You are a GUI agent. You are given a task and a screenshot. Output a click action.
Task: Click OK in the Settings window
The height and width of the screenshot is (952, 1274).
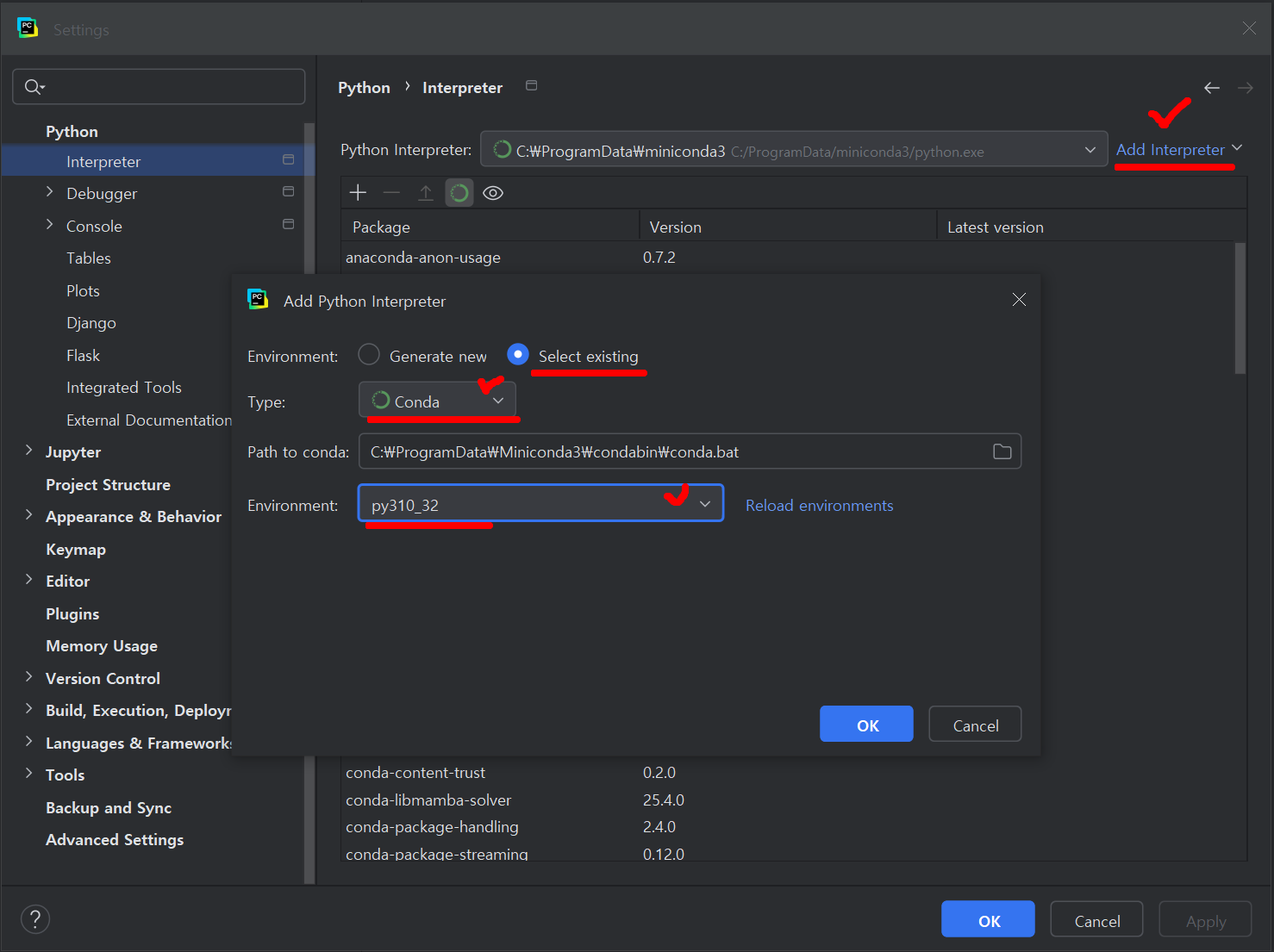(x=988, y=919)
